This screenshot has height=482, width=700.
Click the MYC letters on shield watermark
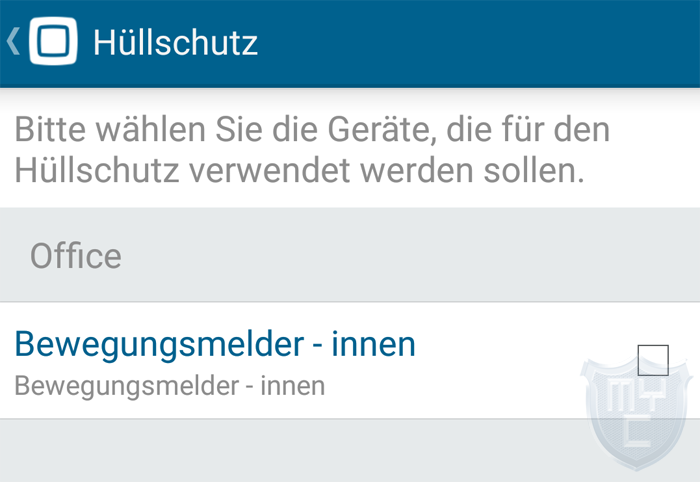(637, 411)
